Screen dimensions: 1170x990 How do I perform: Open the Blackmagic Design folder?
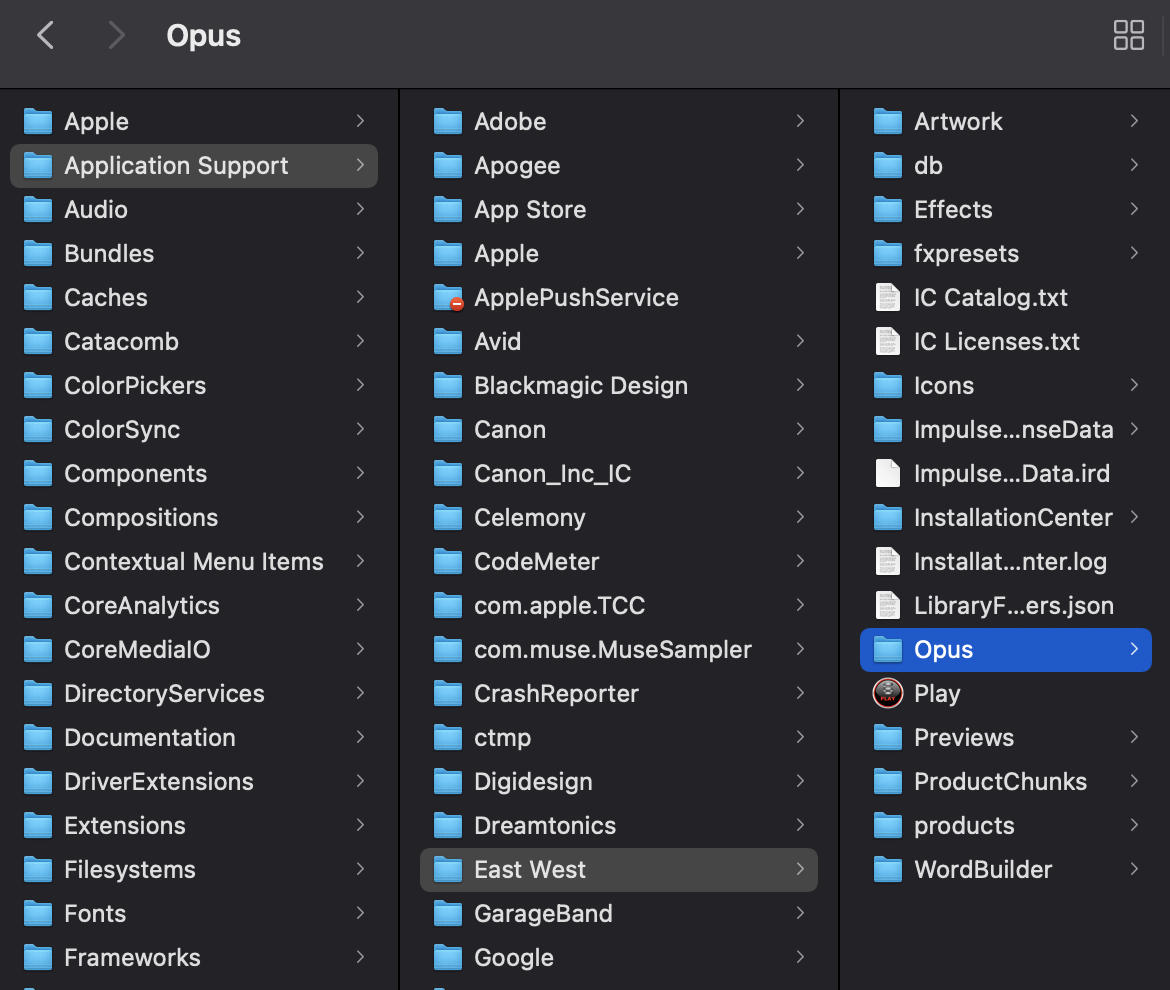[x=580, y=385]
